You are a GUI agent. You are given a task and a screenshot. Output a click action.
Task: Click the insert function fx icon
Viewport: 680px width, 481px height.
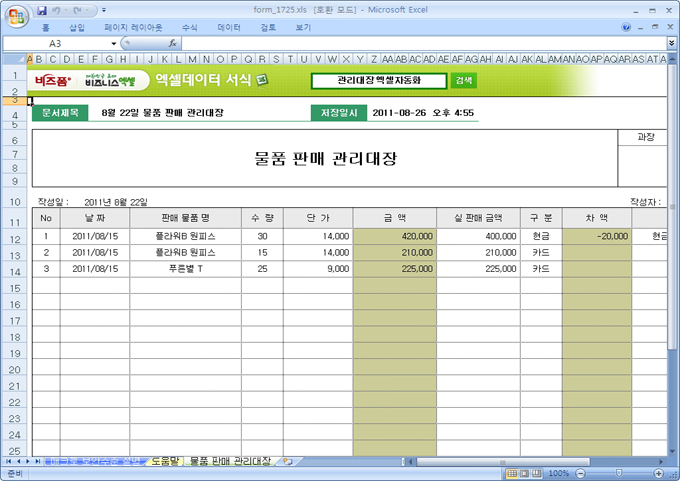point(173,44)
